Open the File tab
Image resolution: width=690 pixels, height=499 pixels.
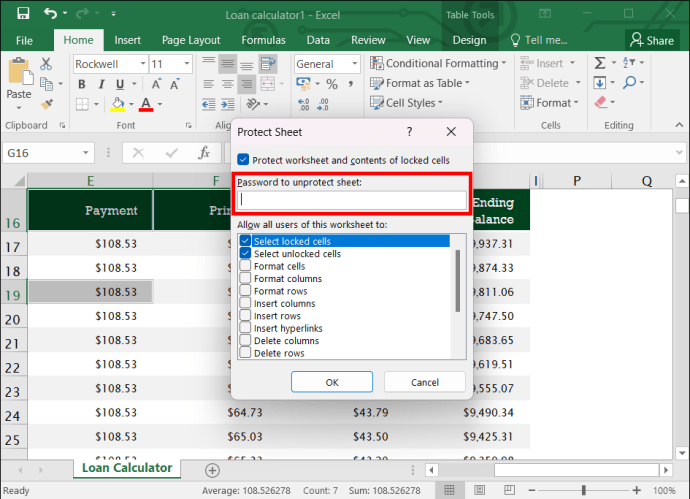[x=24, y=40]
